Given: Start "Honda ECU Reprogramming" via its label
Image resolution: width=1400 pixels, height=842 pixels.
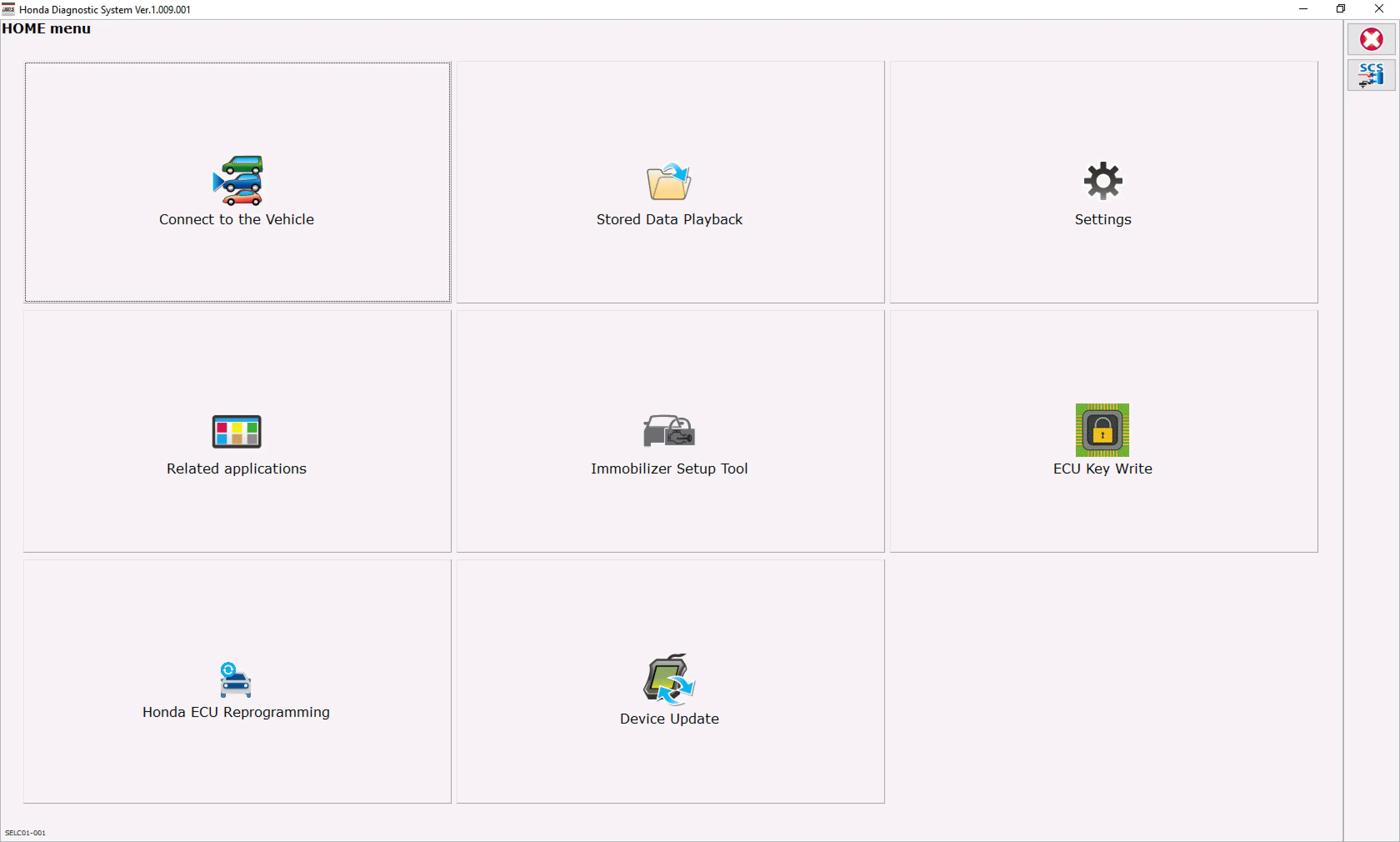Looking at the screenshot, I should (x=236, y=712).
